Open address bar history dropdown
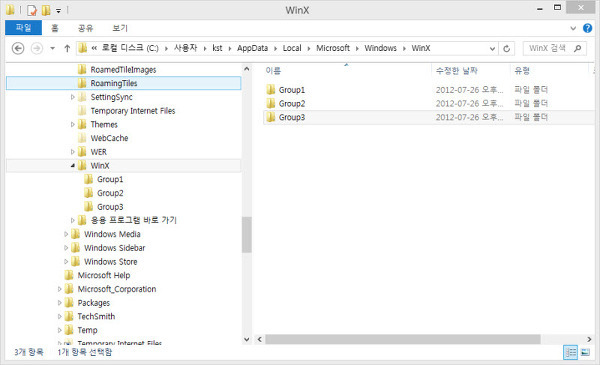 (x=492, y=49)
